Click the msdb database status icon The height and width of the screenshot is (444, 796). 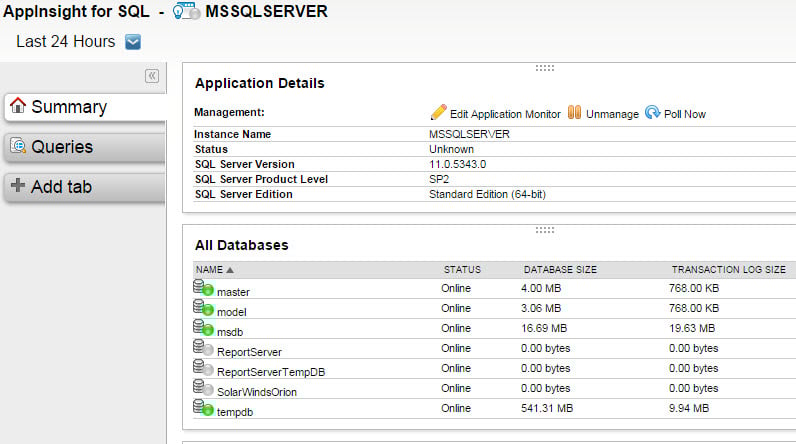203,328
